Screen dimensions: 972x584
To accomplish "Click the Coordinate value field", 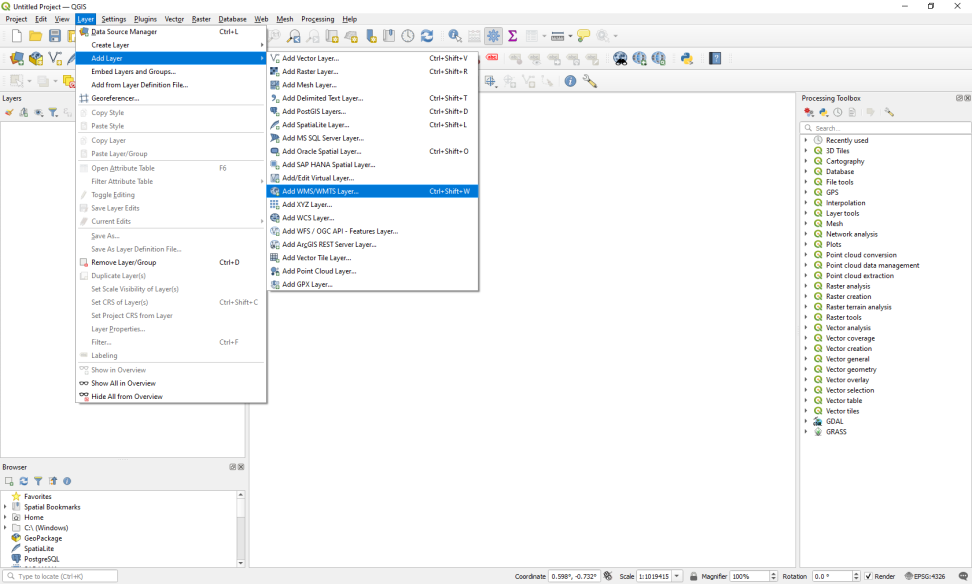I will click(574, 576).
